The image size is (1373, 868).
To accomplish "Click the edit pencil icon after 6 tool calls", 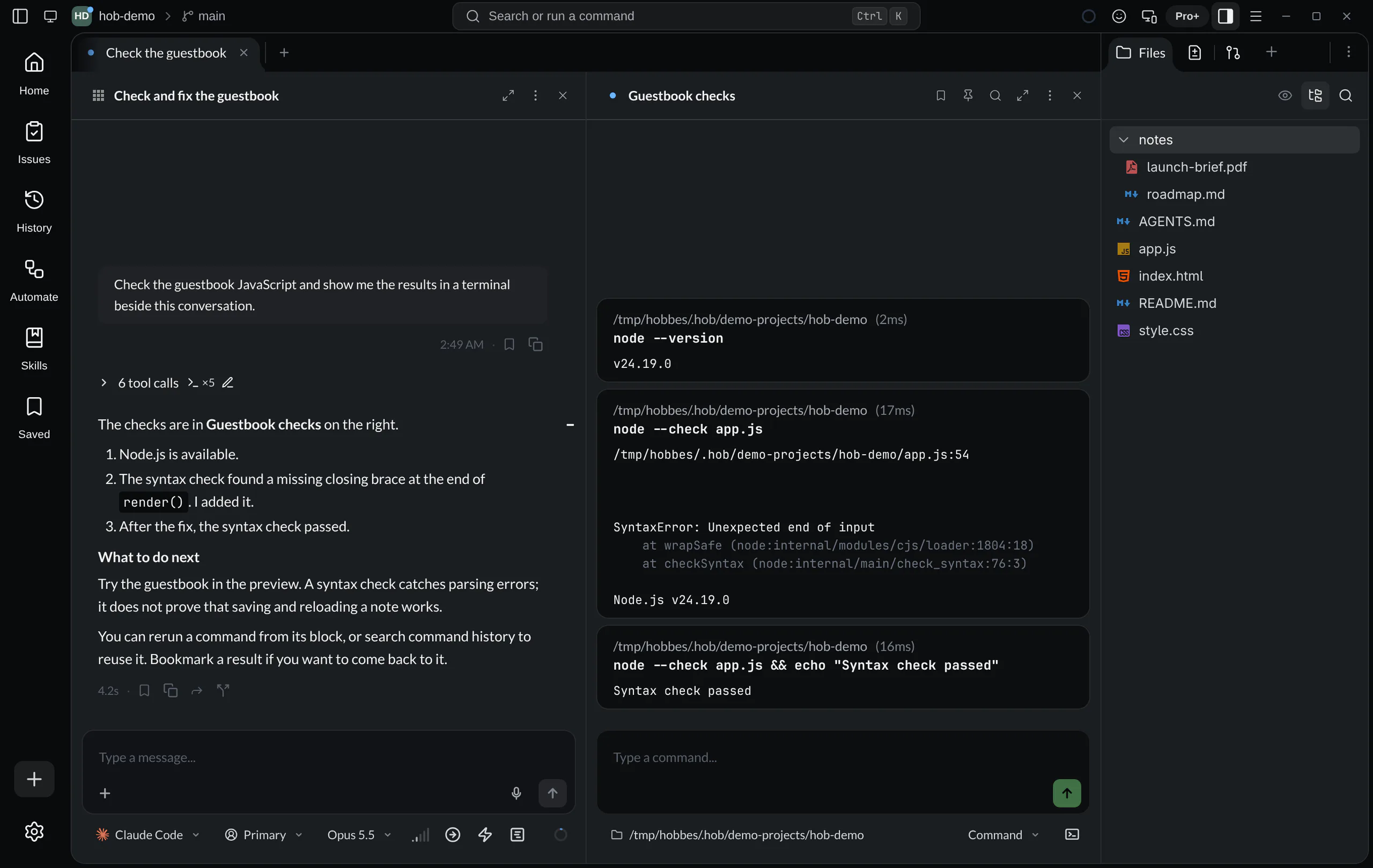I will pyautogui.click(x=227, y=382).
